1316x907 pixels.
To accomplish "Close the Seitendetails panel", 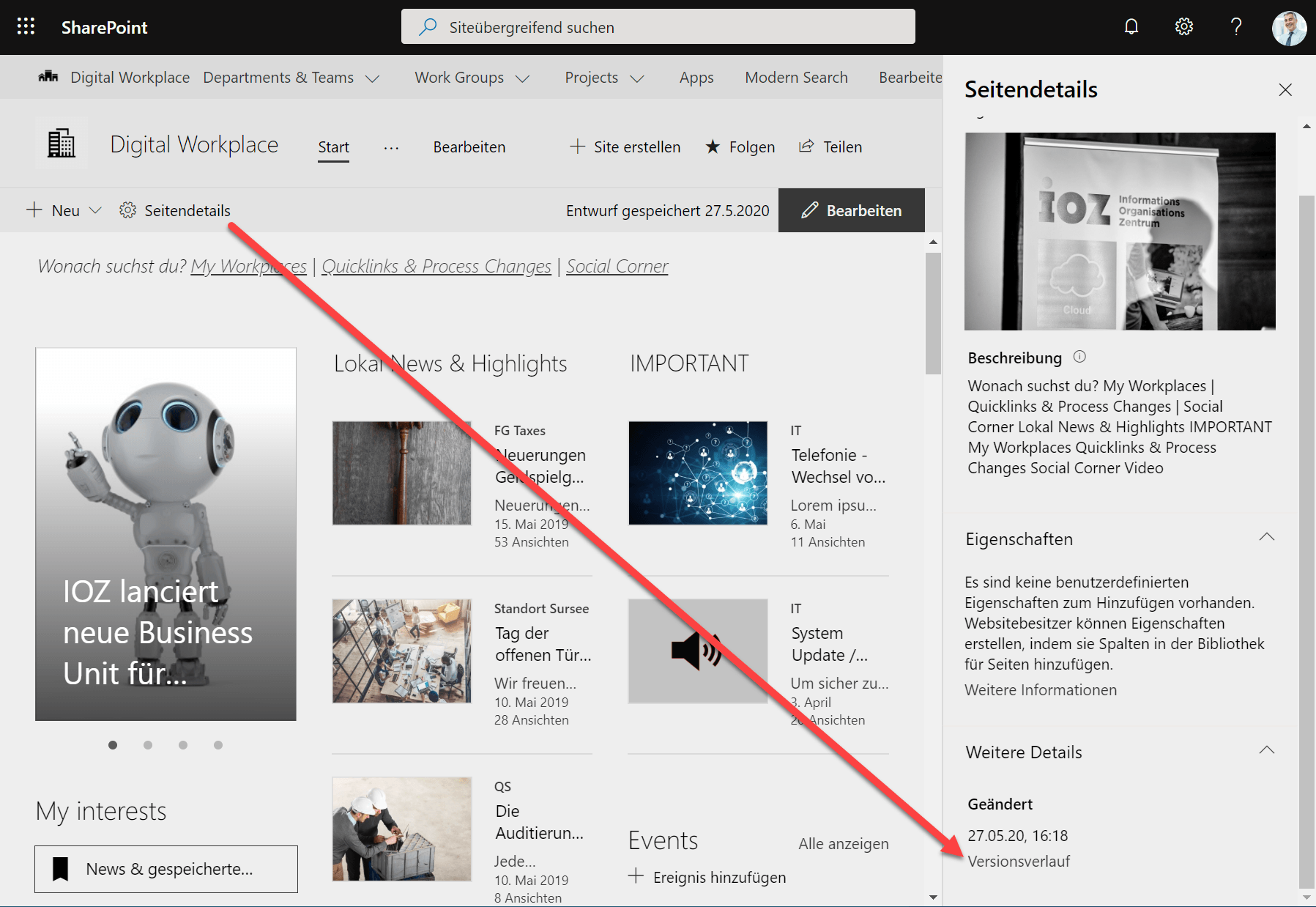I will [x=1285, y=89].
